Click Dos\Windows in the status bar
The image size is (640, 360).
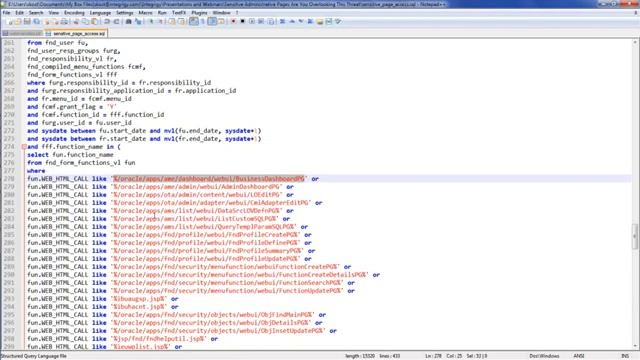pos(544,356)
